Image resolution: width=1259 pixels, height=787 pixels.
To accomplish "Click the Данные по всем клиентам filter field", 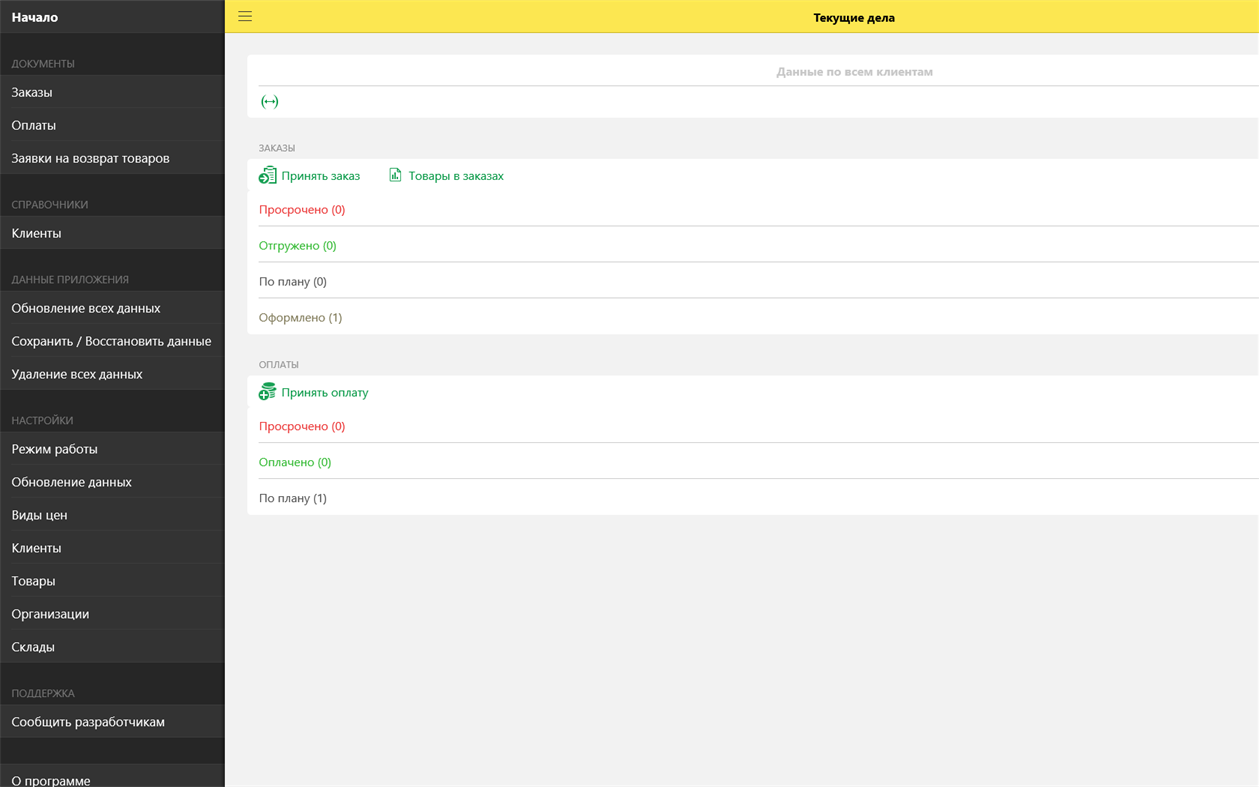I will pos(853,71).
